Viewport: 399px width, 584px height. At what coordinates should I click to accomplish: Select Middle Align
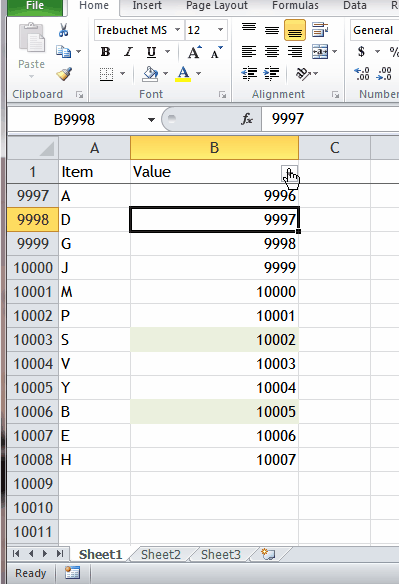[x=272, y=30]
